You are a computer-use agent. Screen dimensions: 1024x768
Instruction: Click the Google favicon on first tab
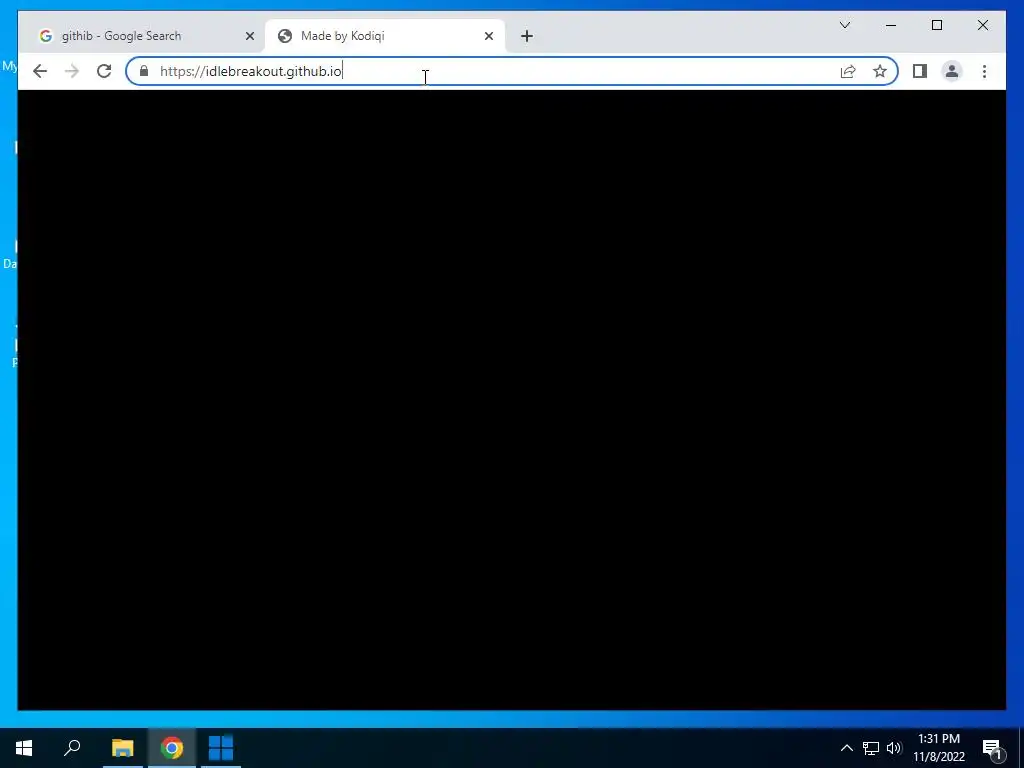tap(46, 36)
